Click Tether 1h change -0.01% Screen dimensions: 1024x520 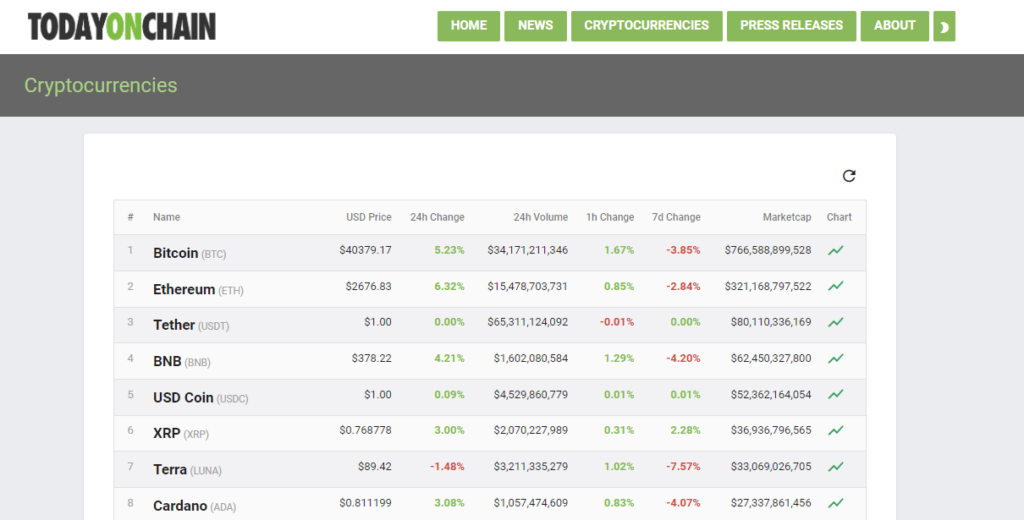pos(617,322)
